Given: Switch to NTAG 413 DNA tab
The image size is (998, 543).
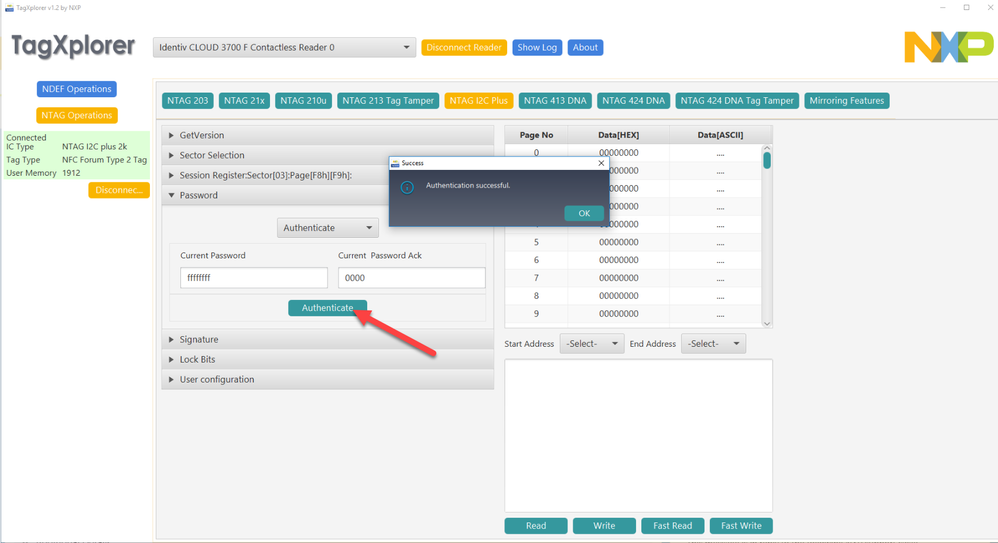Looking at the screenshot, I should (555, 101).
